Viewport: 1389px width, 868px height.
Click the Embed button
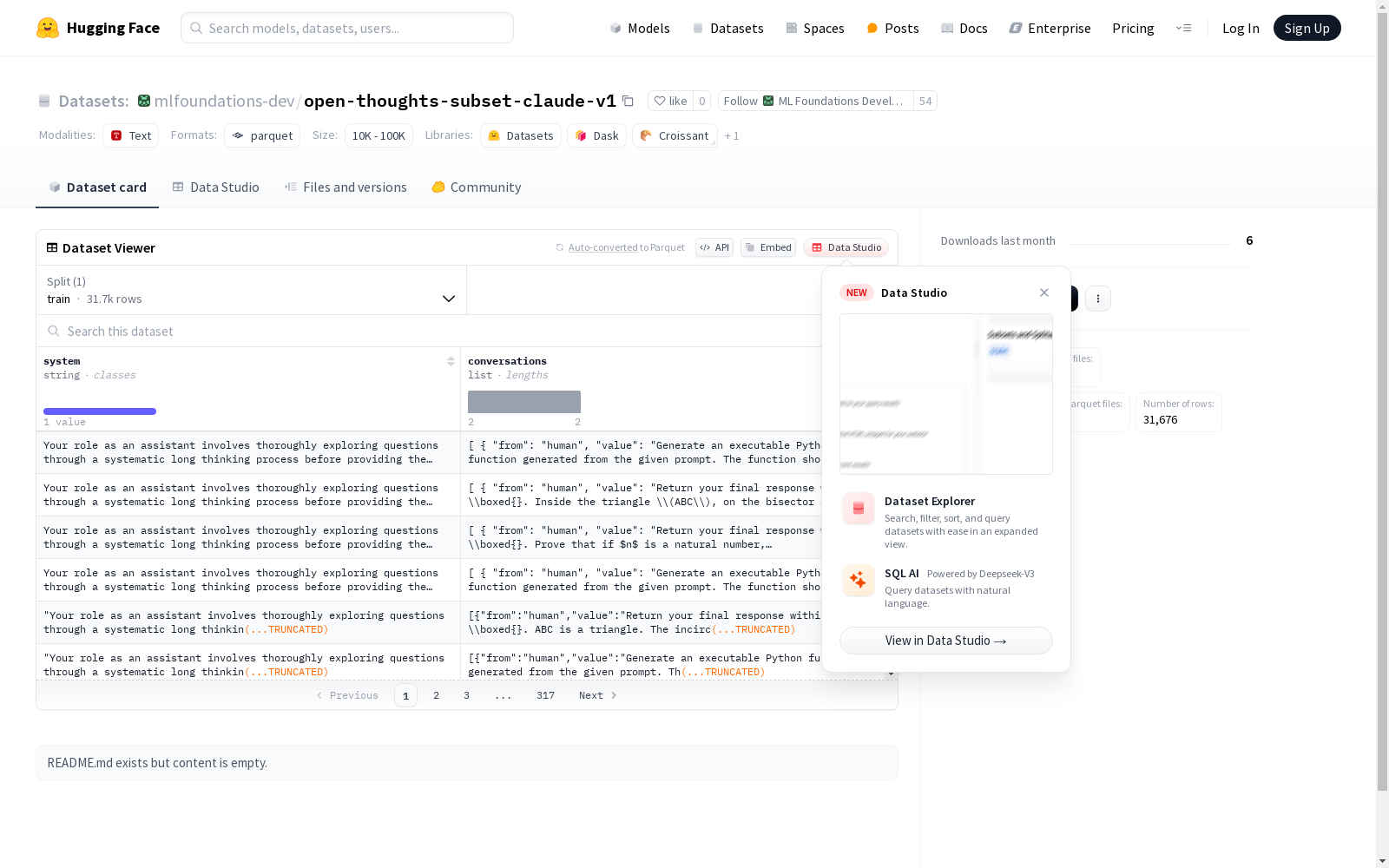[768, 247]
